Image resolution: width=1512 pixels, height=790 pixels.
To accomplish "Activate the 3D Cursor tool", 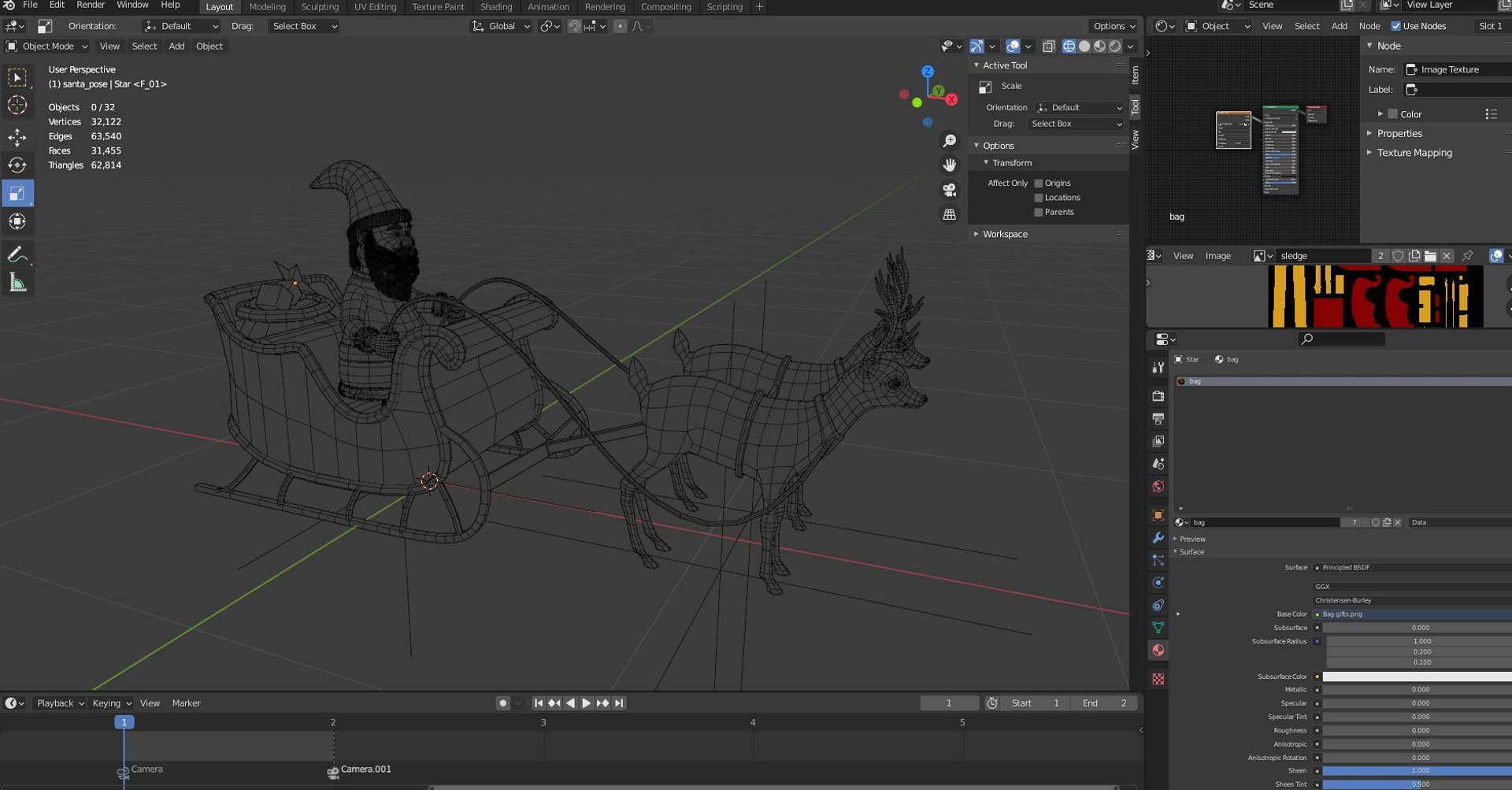I will (x=17, y=106).
